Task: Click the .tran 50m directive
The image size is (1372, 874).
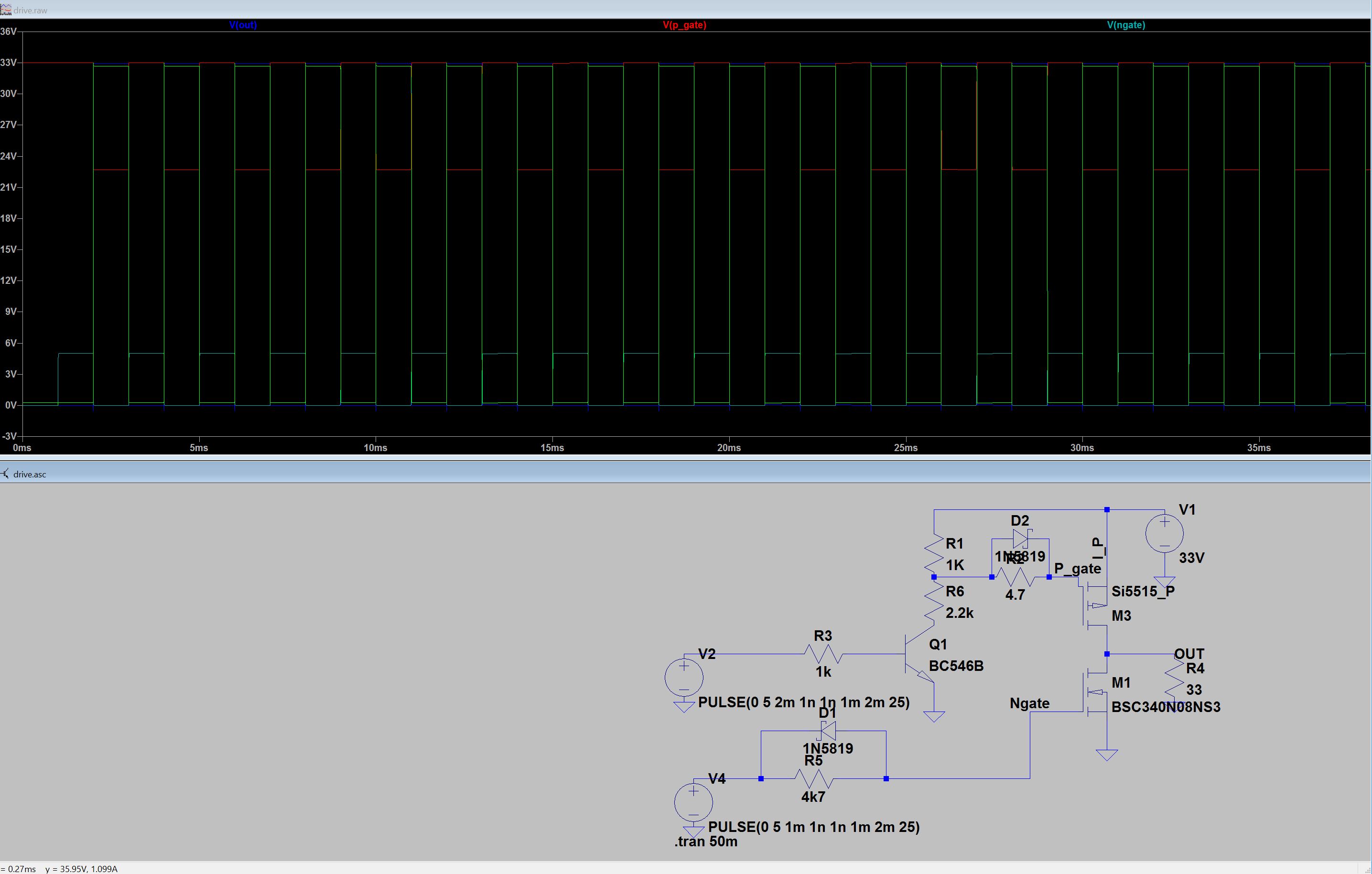Action: pyautogui.click(x=706, y=842)
